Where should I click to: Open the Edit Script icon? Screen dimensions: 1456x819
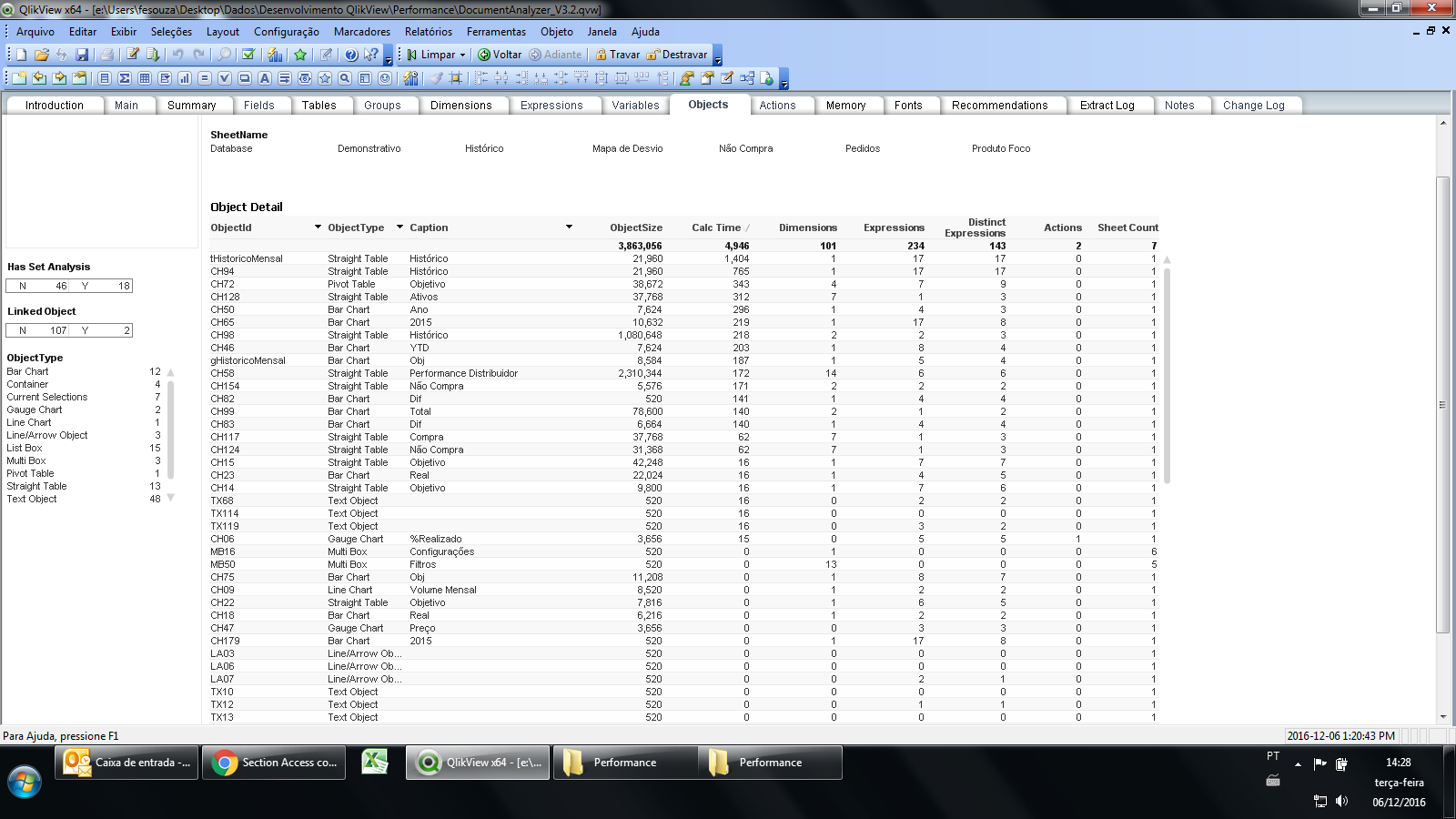(133, 55)
